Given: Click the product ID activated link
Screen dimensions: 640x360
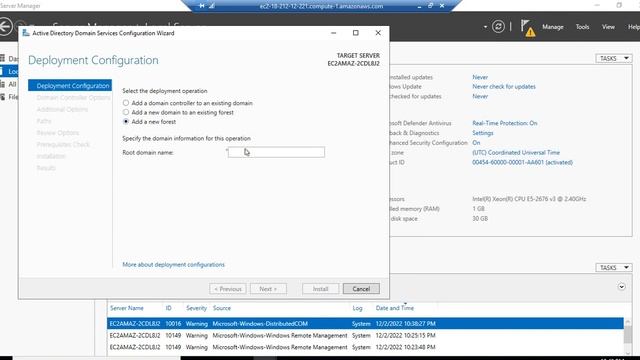Looking at the screenshot, I should [x=522, y=162].
